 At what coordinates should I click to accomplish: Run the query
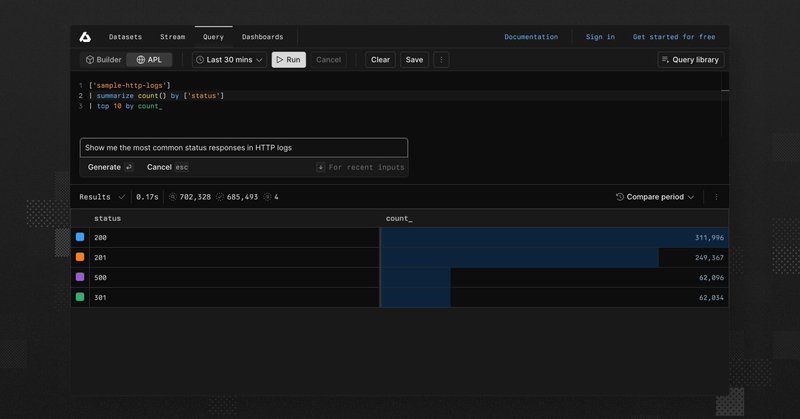[x=289, y=60]
